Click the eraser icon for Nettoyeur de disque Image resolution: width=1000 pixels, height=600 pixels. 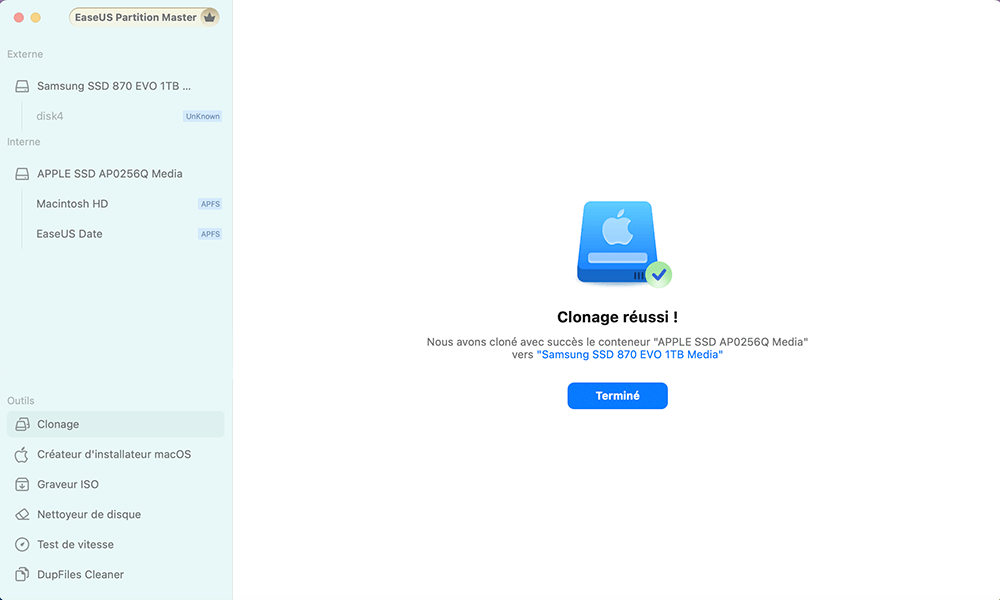[x=22, y=515]
